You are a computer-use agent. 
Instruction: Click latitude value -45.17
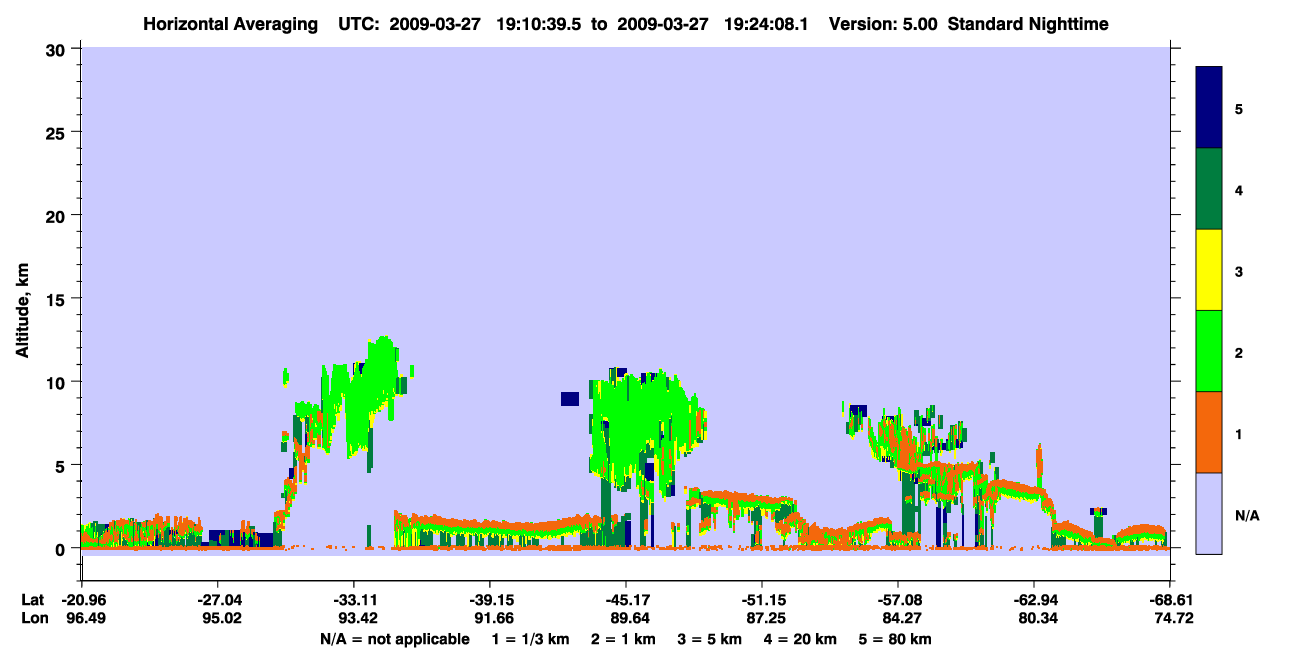pyautogui.click(x=625, y=600)
